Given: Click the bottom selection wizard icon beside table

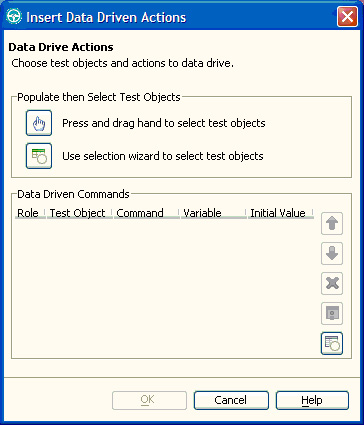Looking at the screenshot, I should click(x=332, y=343).
